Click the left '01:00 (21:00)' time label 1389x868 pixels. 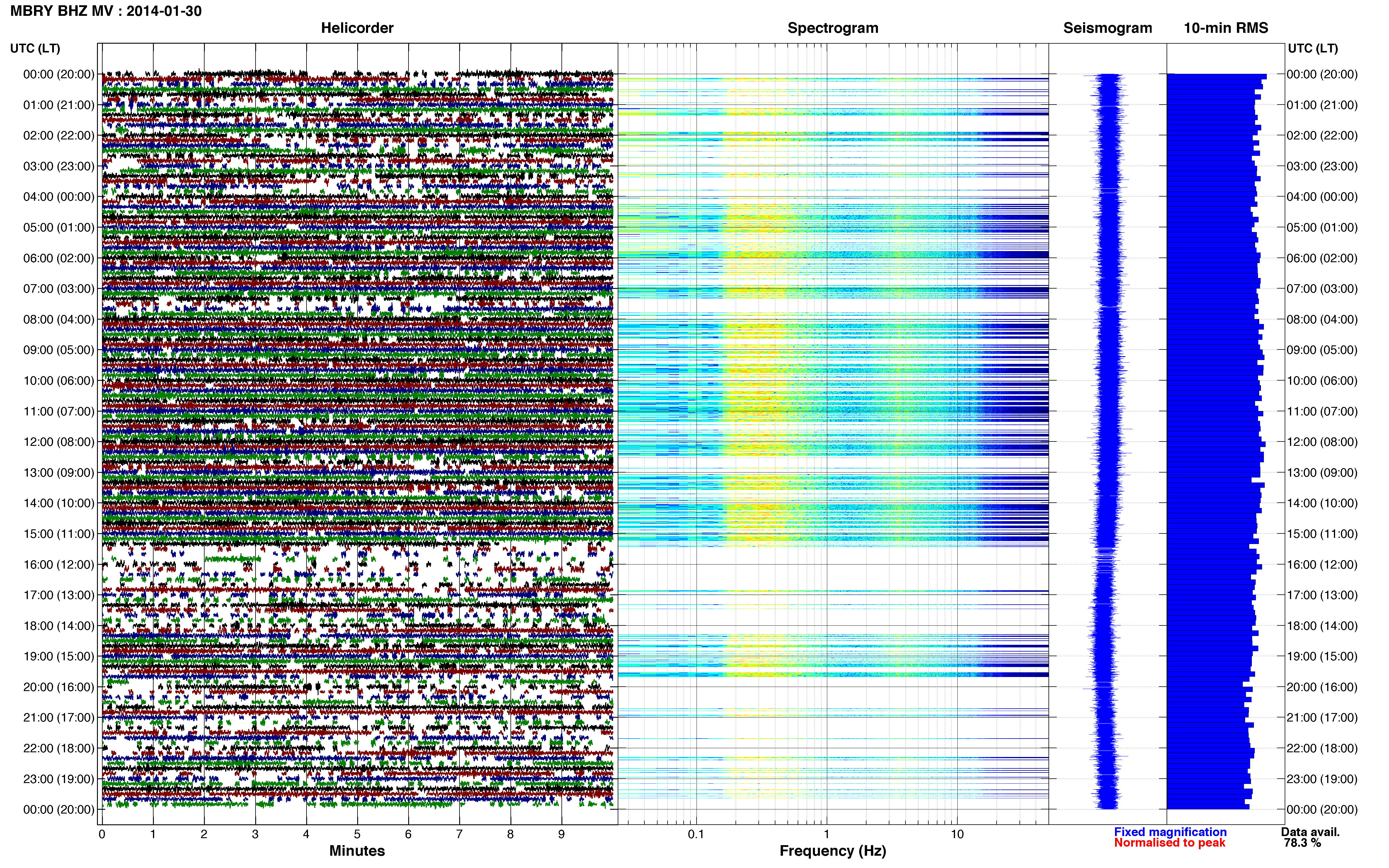[59, 105]
